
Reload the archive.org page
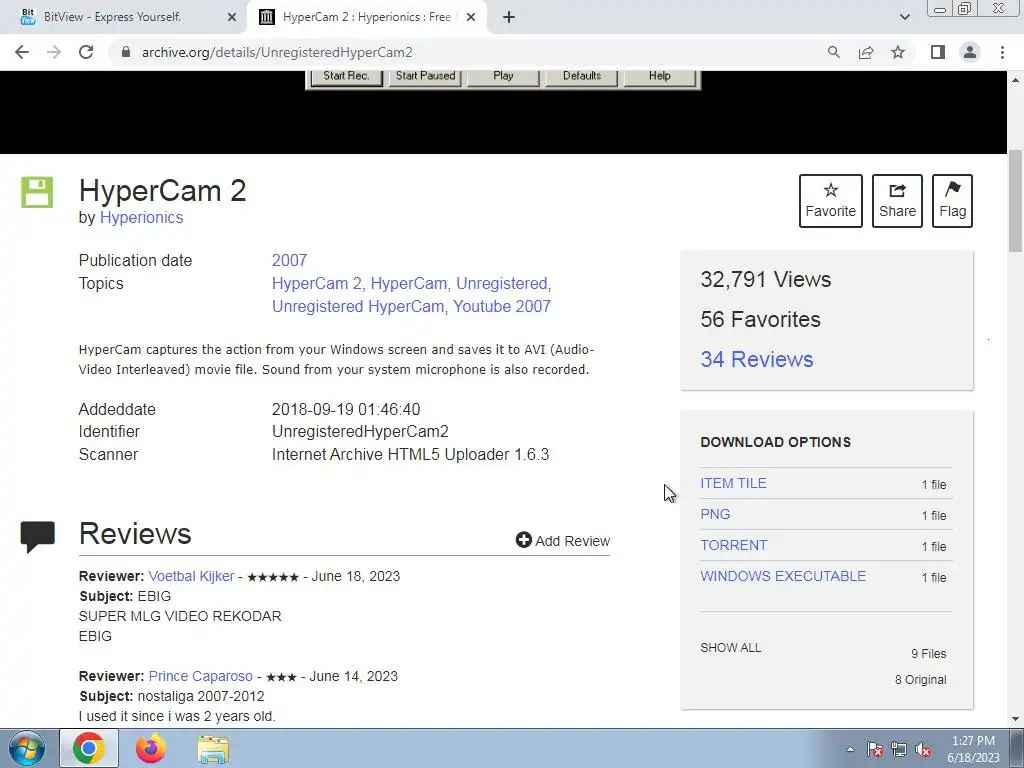[x=86, y=52]
